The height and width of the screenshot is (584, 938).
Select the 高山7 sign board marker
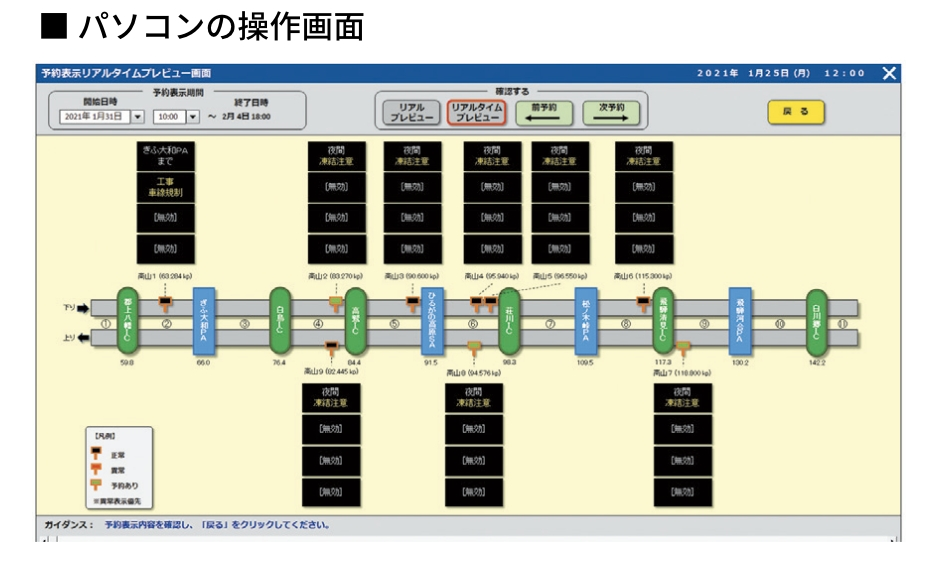pyautogui.click(x=682, y=348)
